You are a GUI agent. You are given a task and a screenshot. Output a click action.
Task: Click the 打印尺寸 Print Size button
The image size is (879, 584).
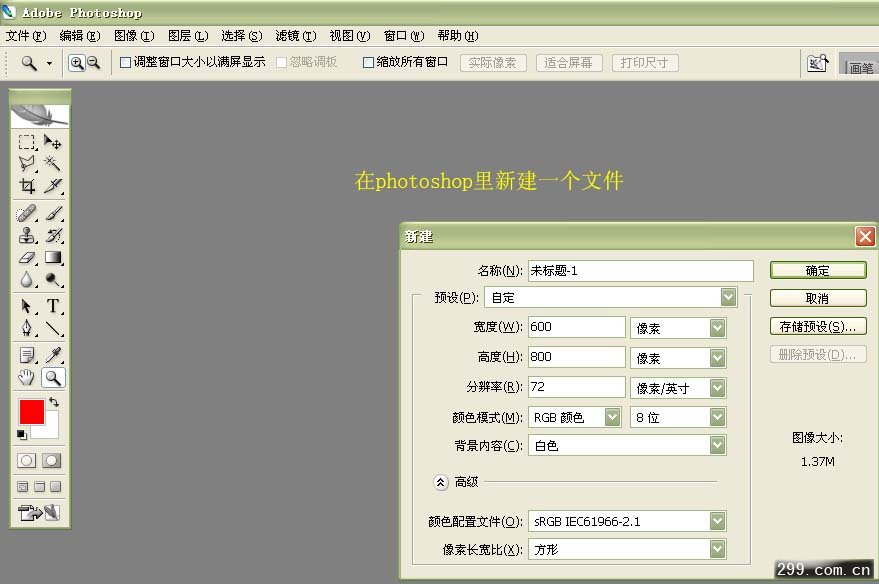pos(645,63)
